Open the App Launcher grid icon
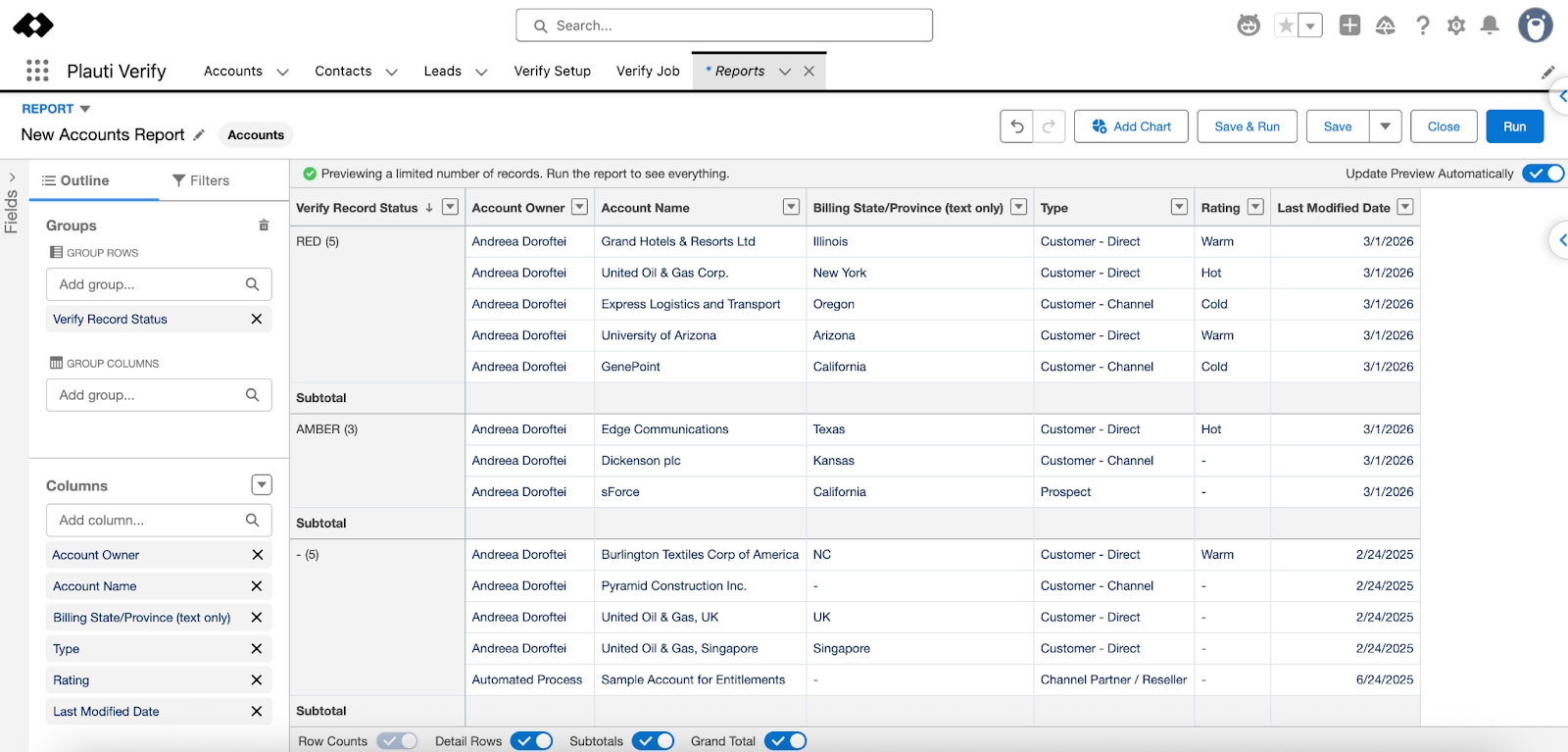The height and width of the screenshot is (752, 1568). click(37, 71)
